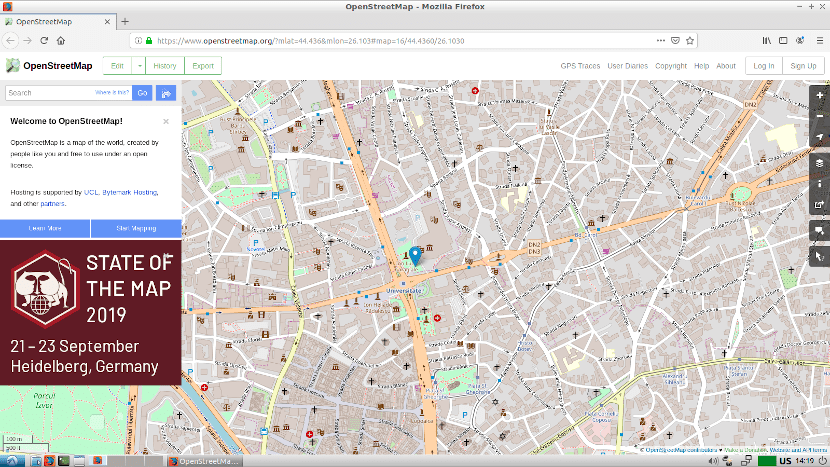Launch terminal from taskbar
830x467 pixels.
(64, 461)
